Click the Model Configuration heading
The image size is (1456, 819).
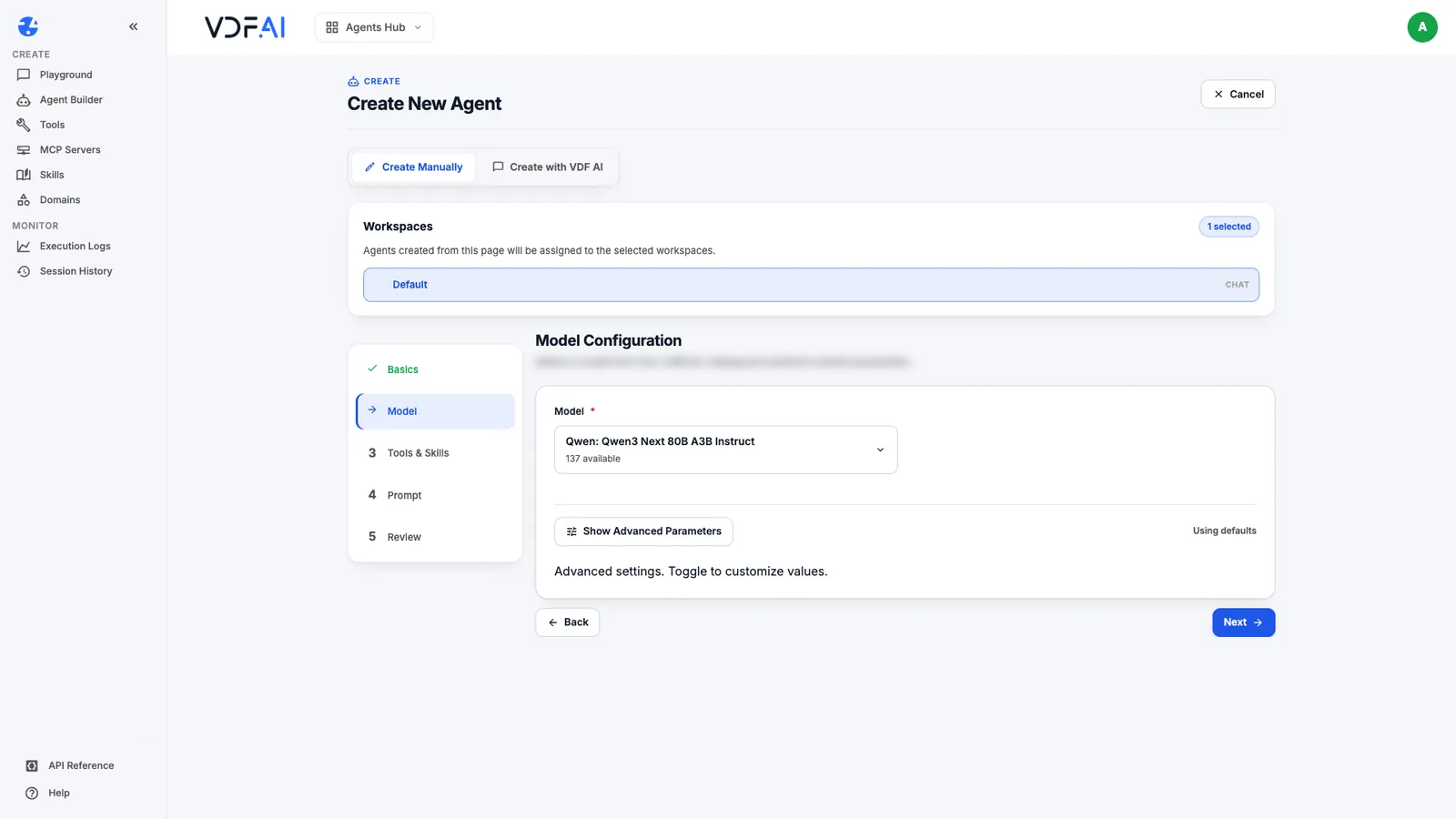608,340
